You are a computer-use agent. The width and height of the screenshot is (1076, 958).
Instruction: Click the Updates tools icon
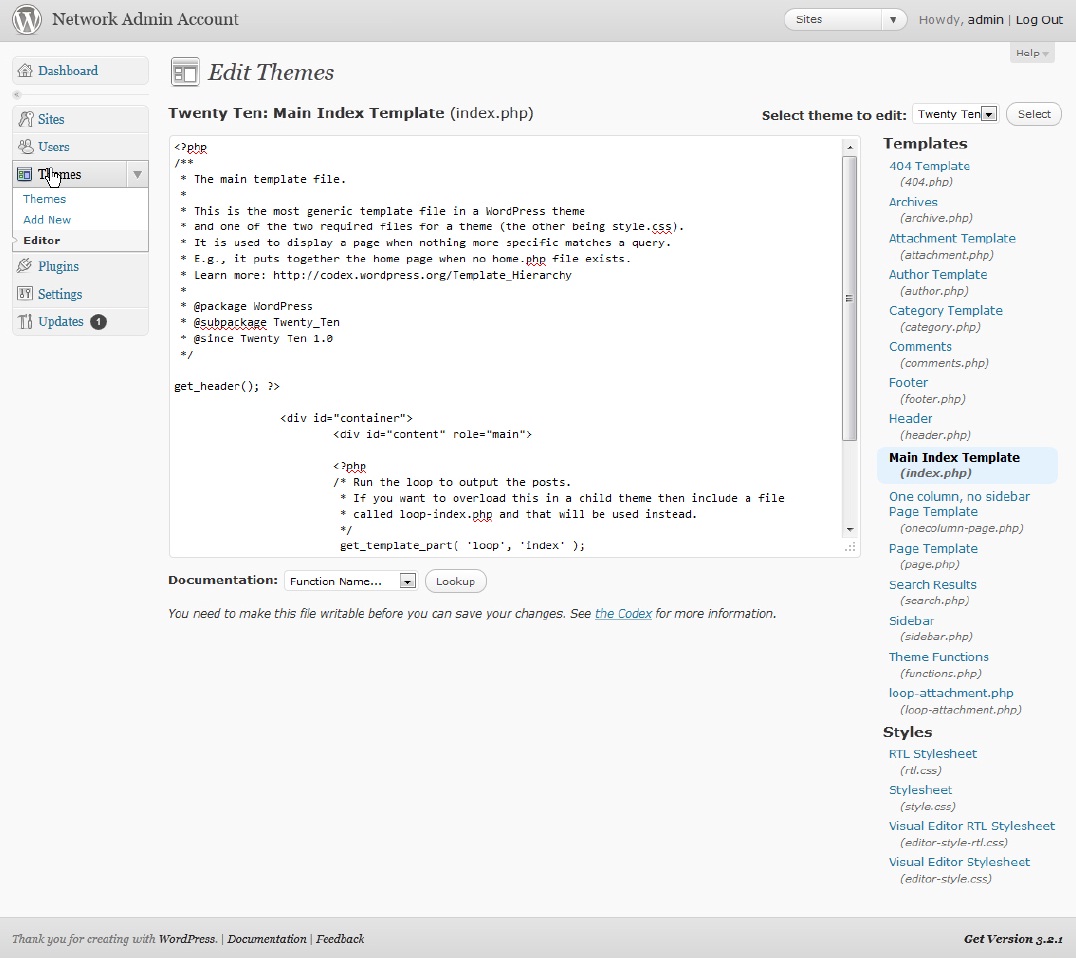25,321
